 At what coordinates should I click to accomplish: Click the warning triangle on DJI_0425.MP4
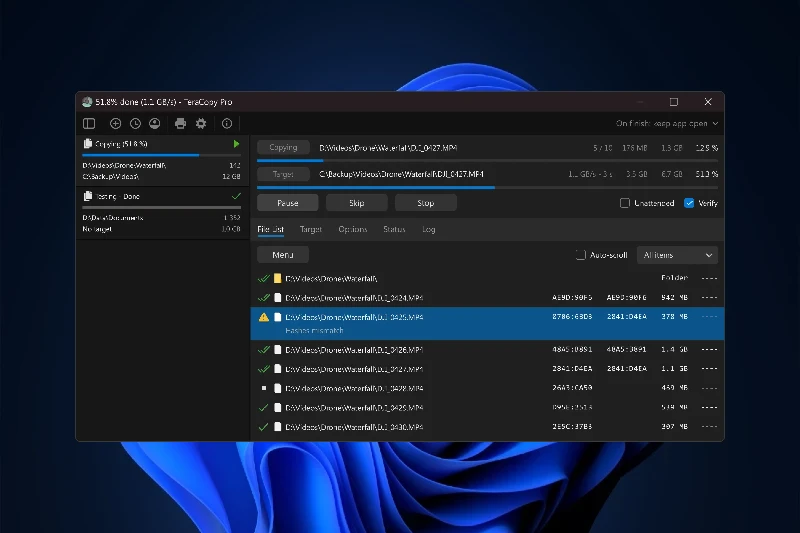click(264, 317)
